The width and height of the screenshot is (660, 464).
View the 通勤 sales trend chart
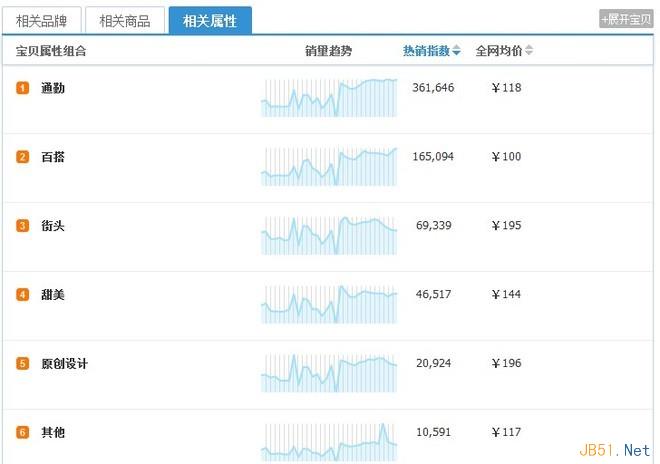[329, 97]
